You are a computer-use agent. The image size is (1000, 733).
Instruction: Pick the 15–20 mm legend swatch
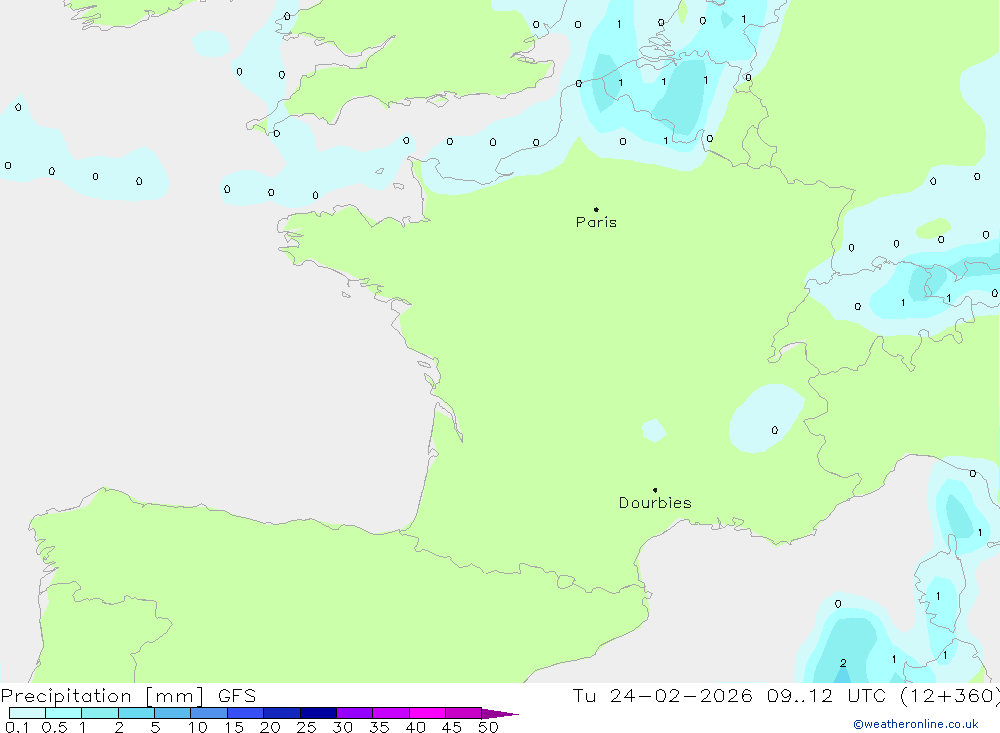click(x=246, y=713)
